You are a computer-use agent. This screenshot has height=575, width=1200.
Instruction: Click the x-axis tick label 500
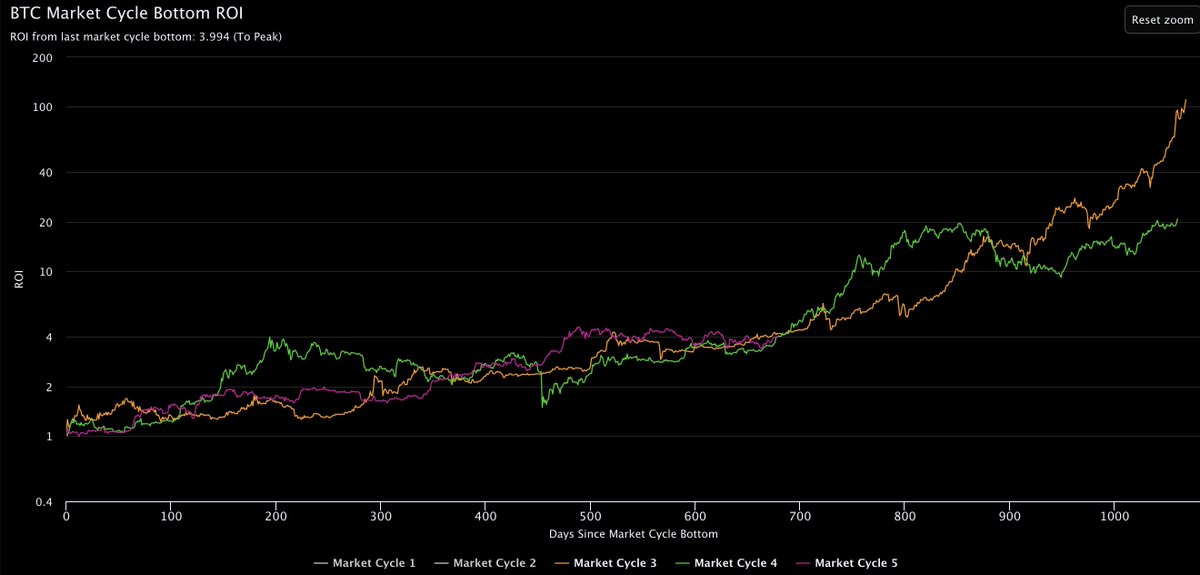click(x=590, y=516)
